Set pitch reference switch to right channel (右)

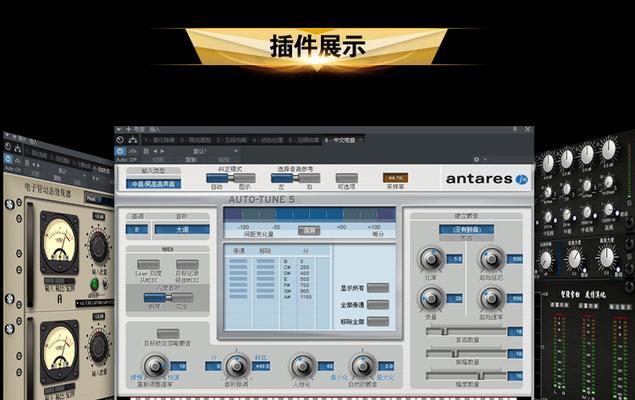point(309,178)
